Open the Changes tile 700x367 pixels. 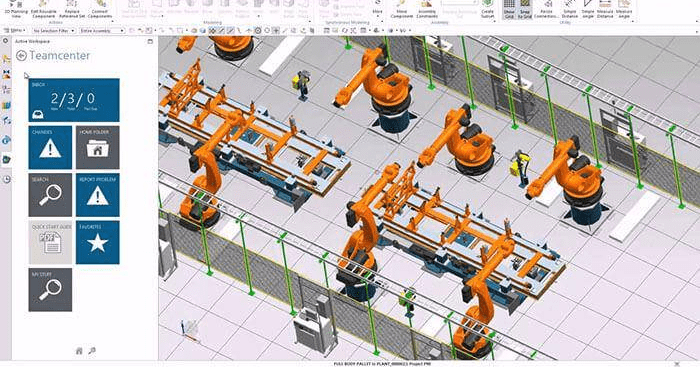(50, 147)
